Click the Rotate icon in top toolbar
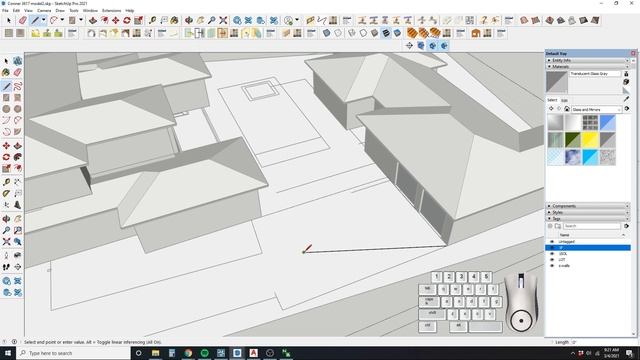This screenshot has height=360, width=640. (x=127, y=20)
